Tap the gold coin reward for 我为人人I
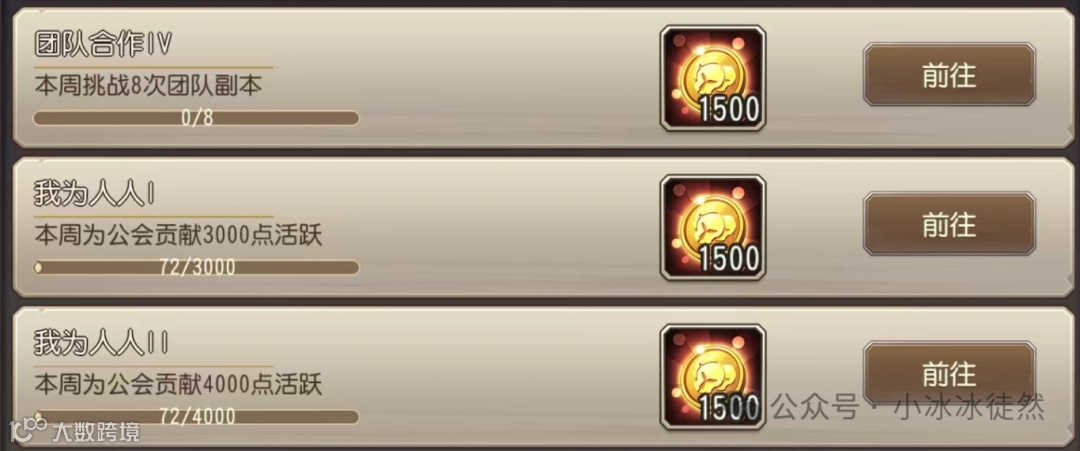Viewport: 1080px width, 451px height. (x=713, y=227)
